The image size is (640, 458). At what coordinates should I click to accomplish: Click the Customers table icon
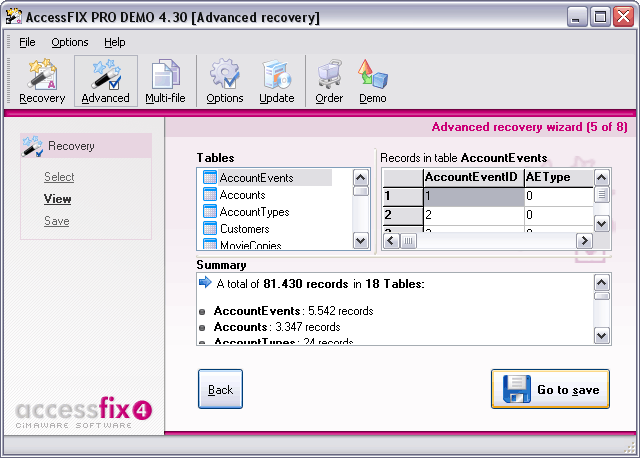point(210,228)
